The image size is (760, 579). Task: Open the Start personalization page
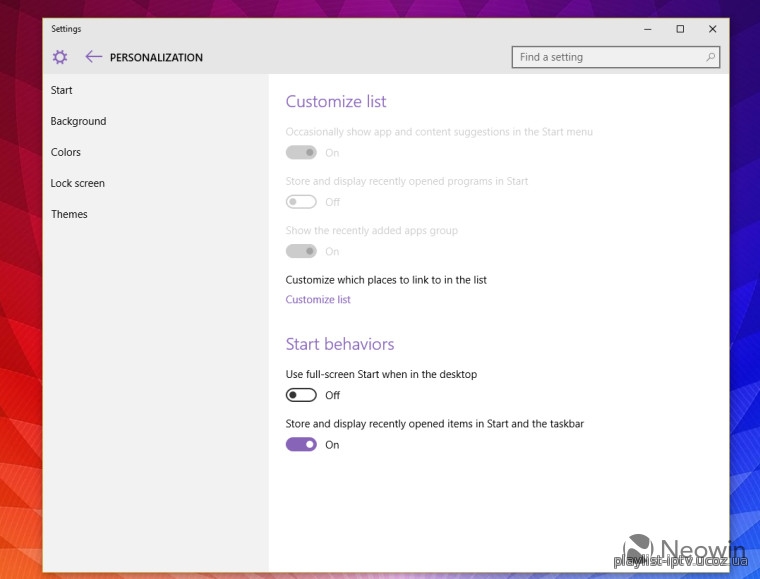[62, 90]
